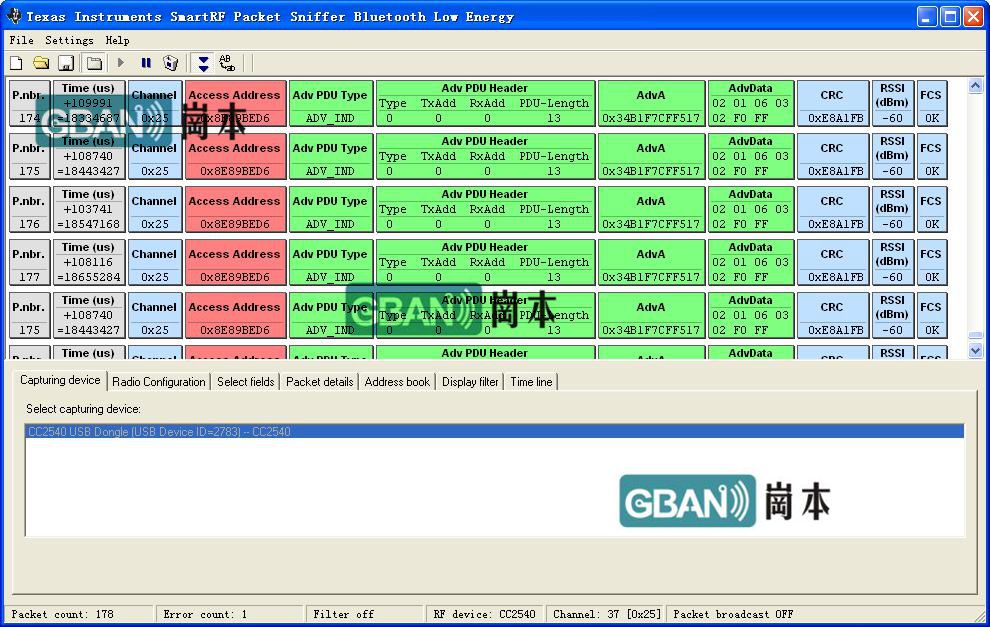Click packet number 177 cell
Screen dimensions: 990x627
click(x=30, y=263)
